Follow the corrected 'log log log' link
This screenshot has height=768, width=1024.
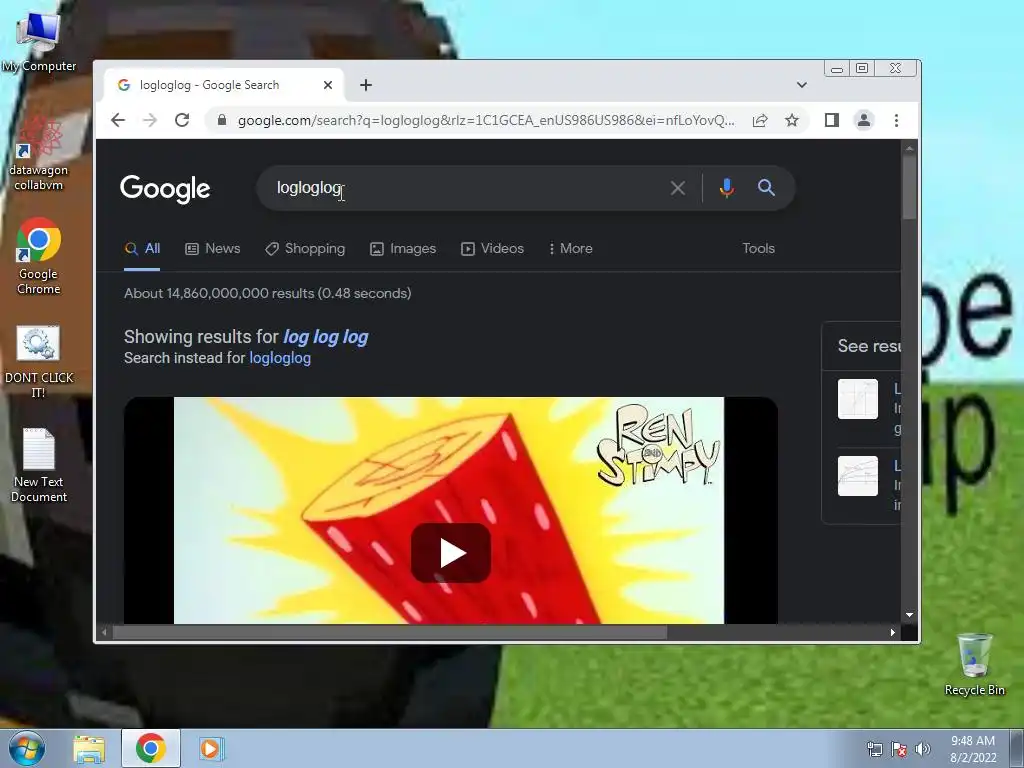pyautogui.click(x=325, y=337)
